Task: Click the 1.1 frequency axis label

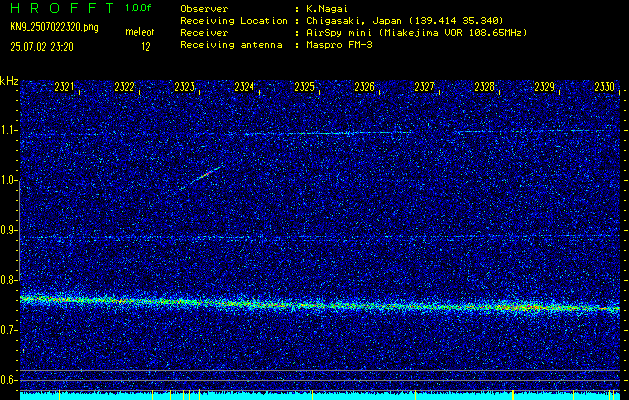Action: pyautogui.click(x=8, y=130)
